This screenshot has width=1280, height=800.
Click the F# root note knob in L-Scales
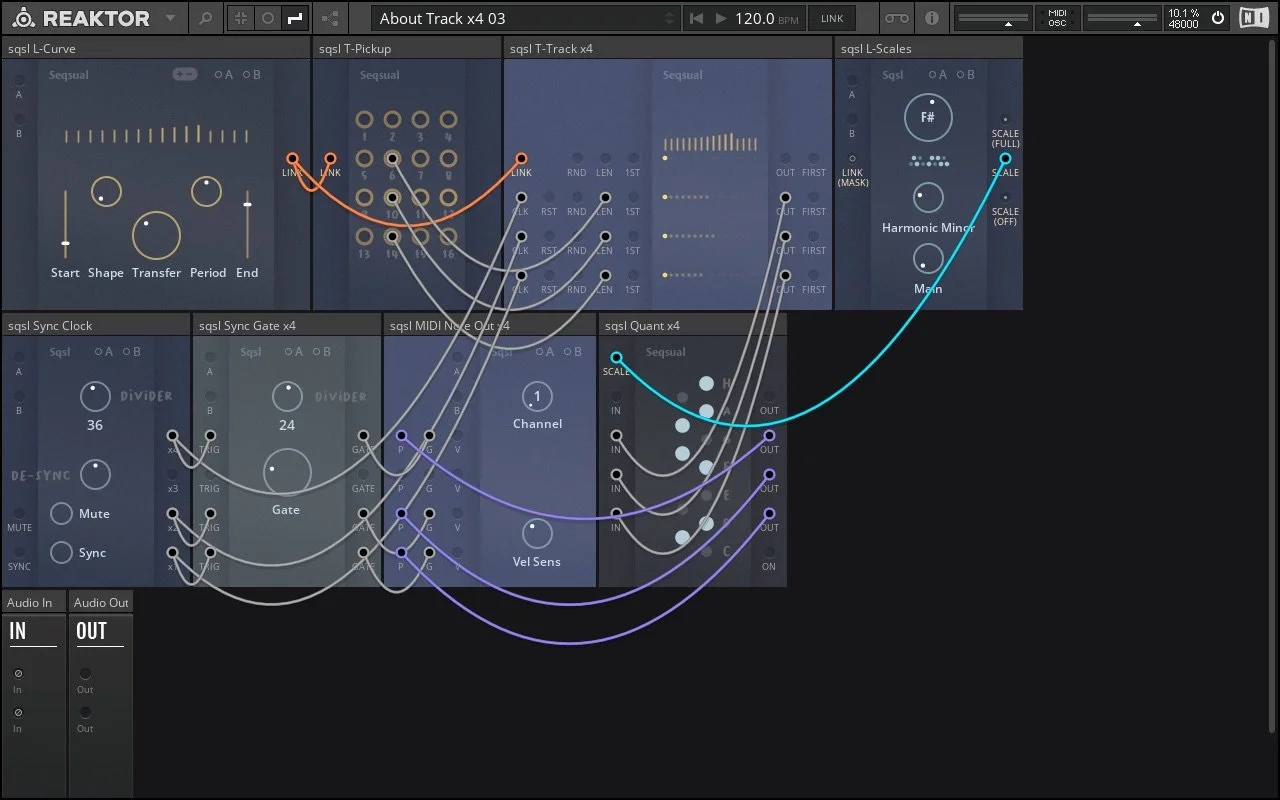click(928, 117)
